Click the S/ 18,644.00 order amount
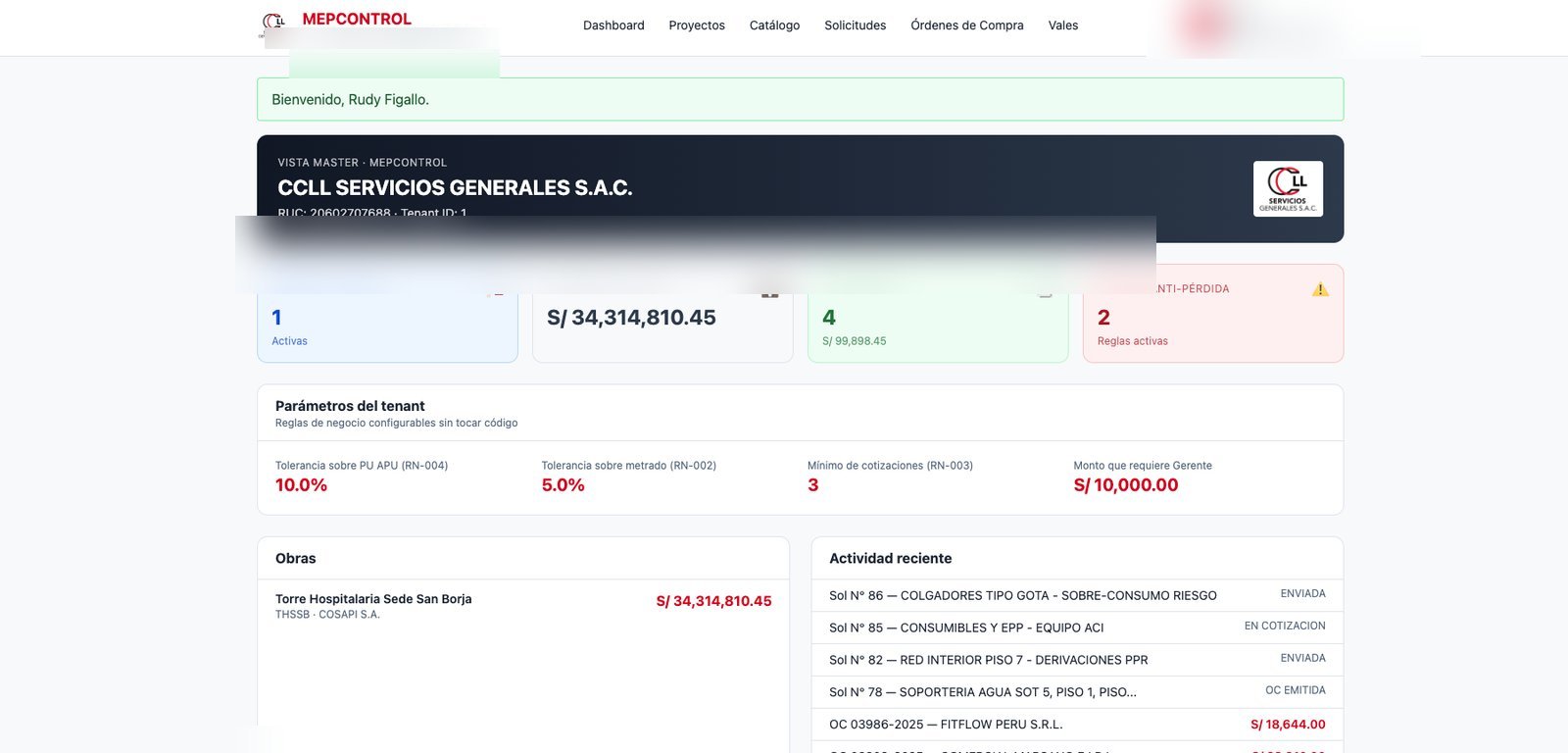1568x753 pixels. coord(1288,725)
